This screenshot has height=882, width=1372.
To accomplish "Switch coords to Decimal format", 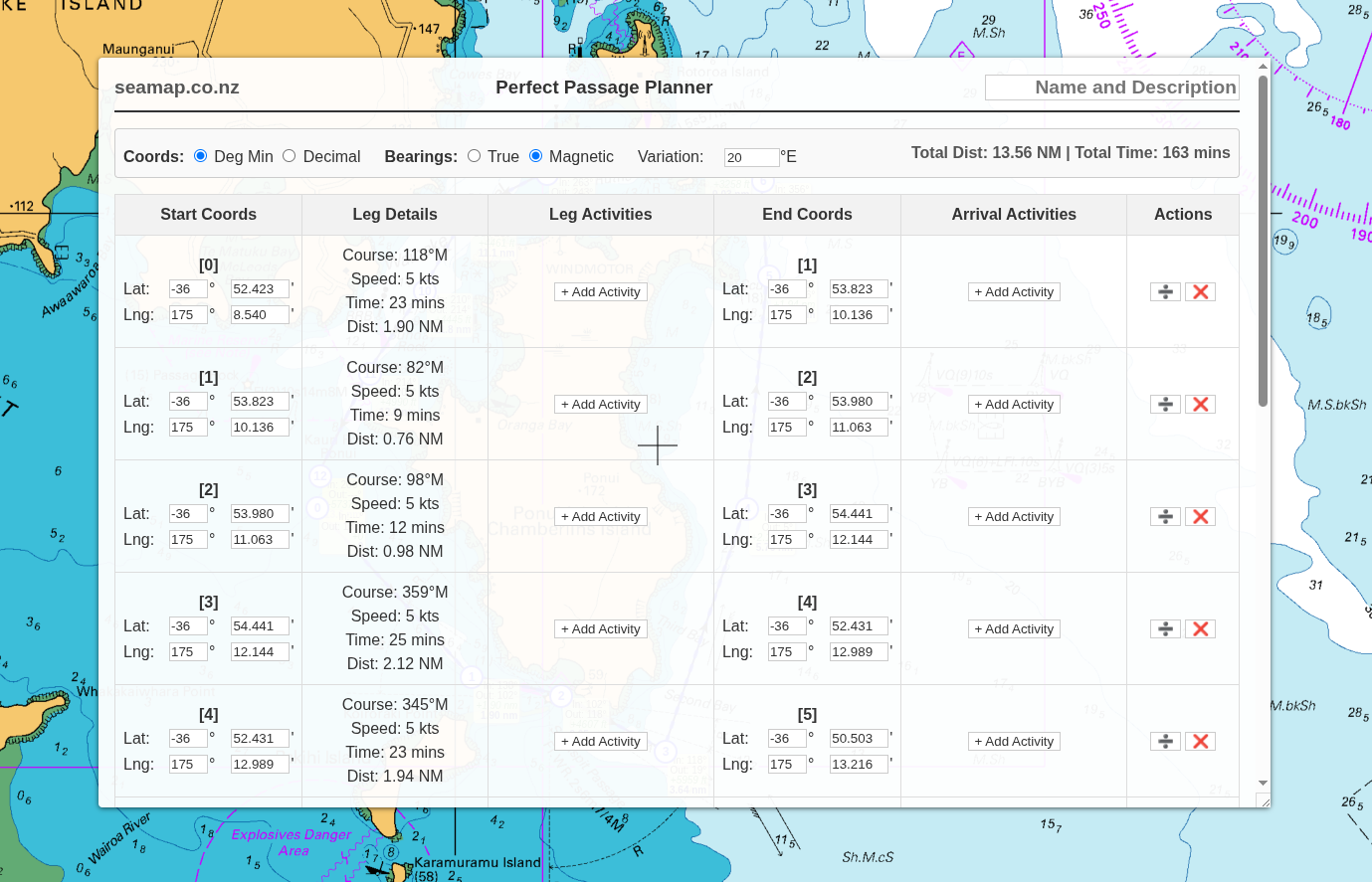I will [x=289, y=155].
